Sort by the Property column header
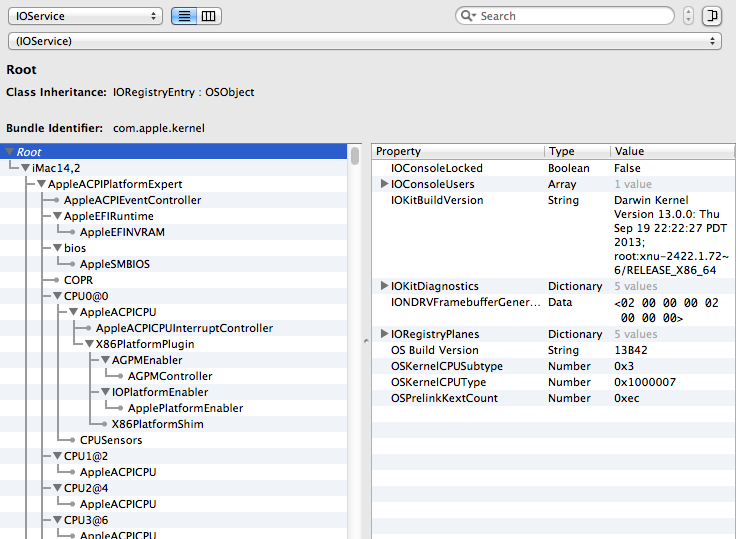 click(x=458, y=151)
